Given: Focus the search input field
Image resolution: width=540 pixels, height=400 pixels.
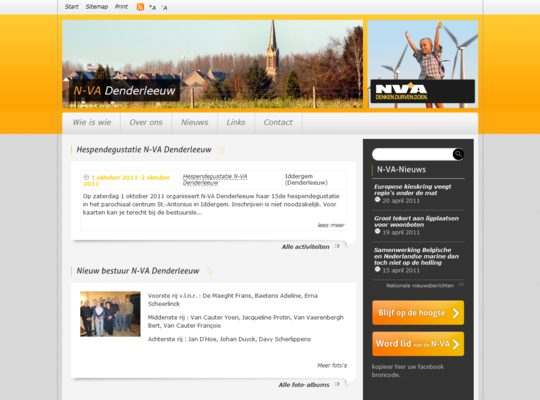Looking at the screenshot, I should [x=413, y=154].
